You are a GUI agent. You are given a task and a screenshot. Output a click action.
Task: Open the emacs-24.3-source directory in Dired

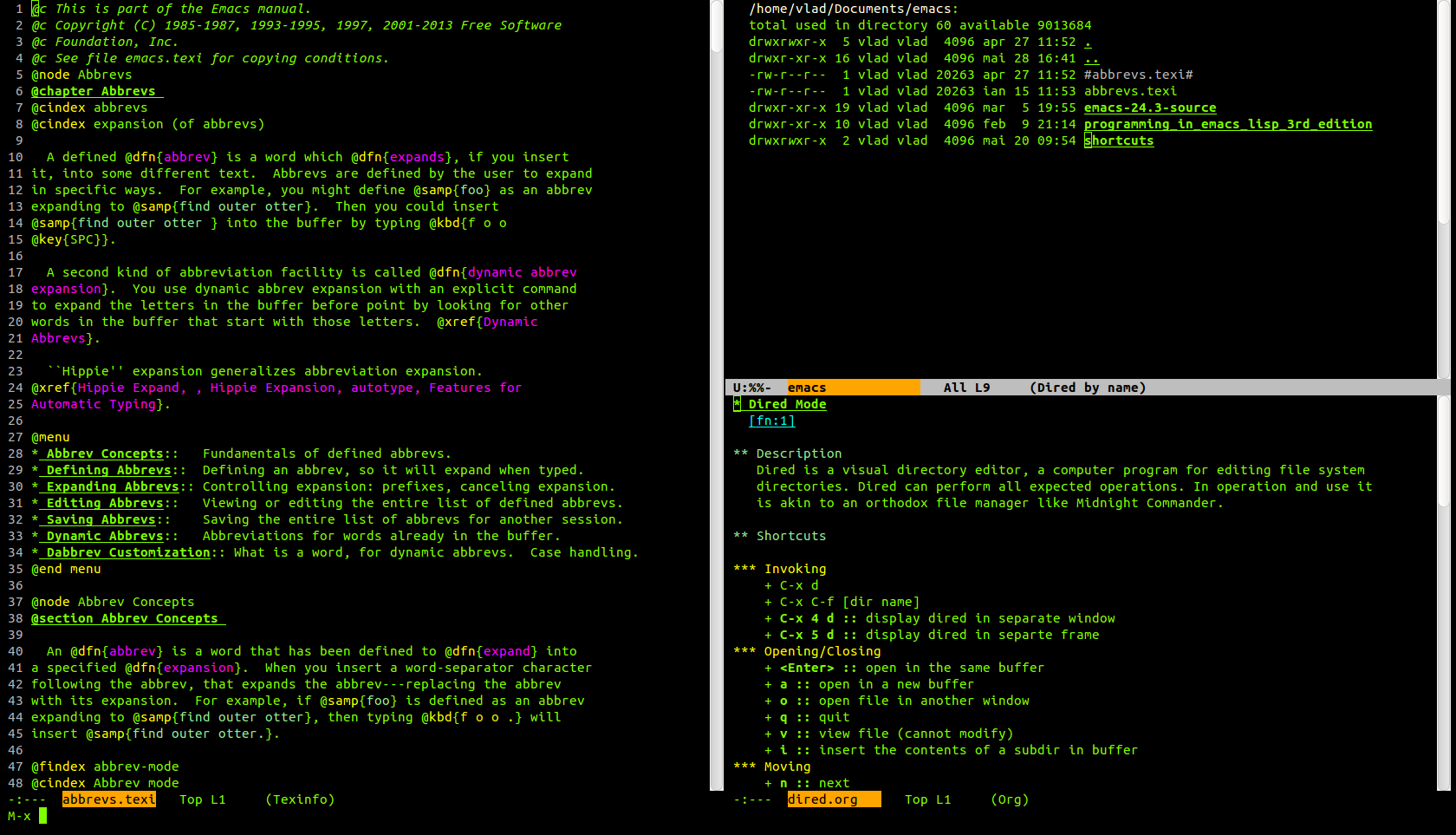click(x=1150, y=108)
